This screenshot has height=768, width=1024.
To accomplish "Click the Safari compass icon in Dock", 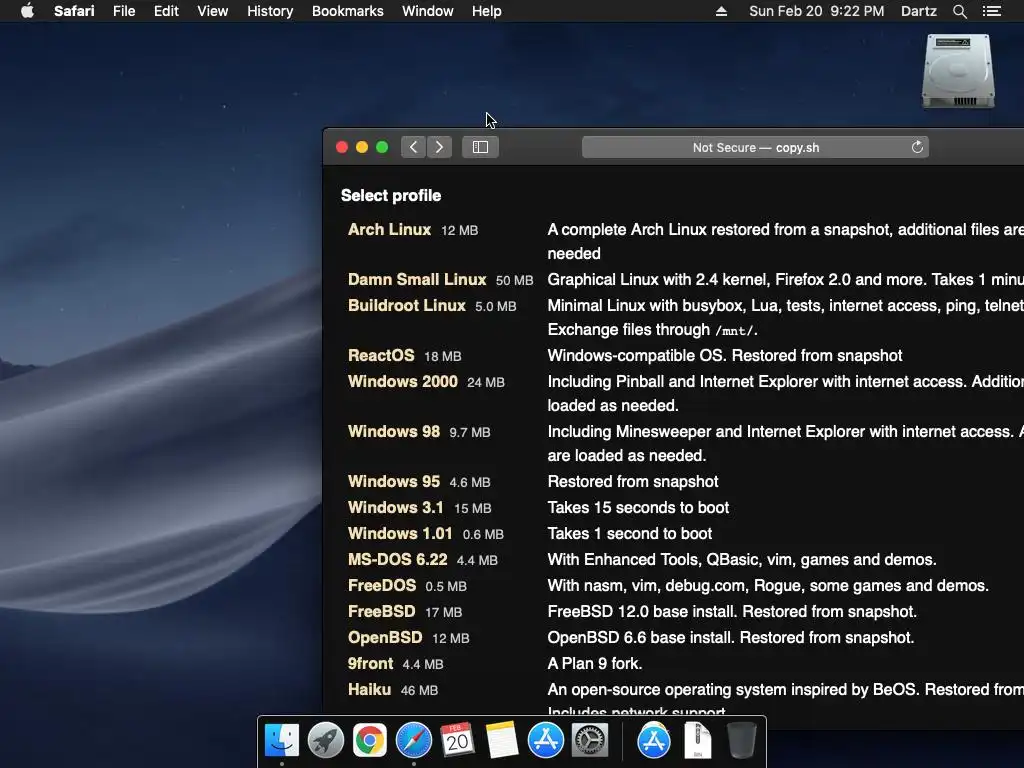I will (413, 740).
